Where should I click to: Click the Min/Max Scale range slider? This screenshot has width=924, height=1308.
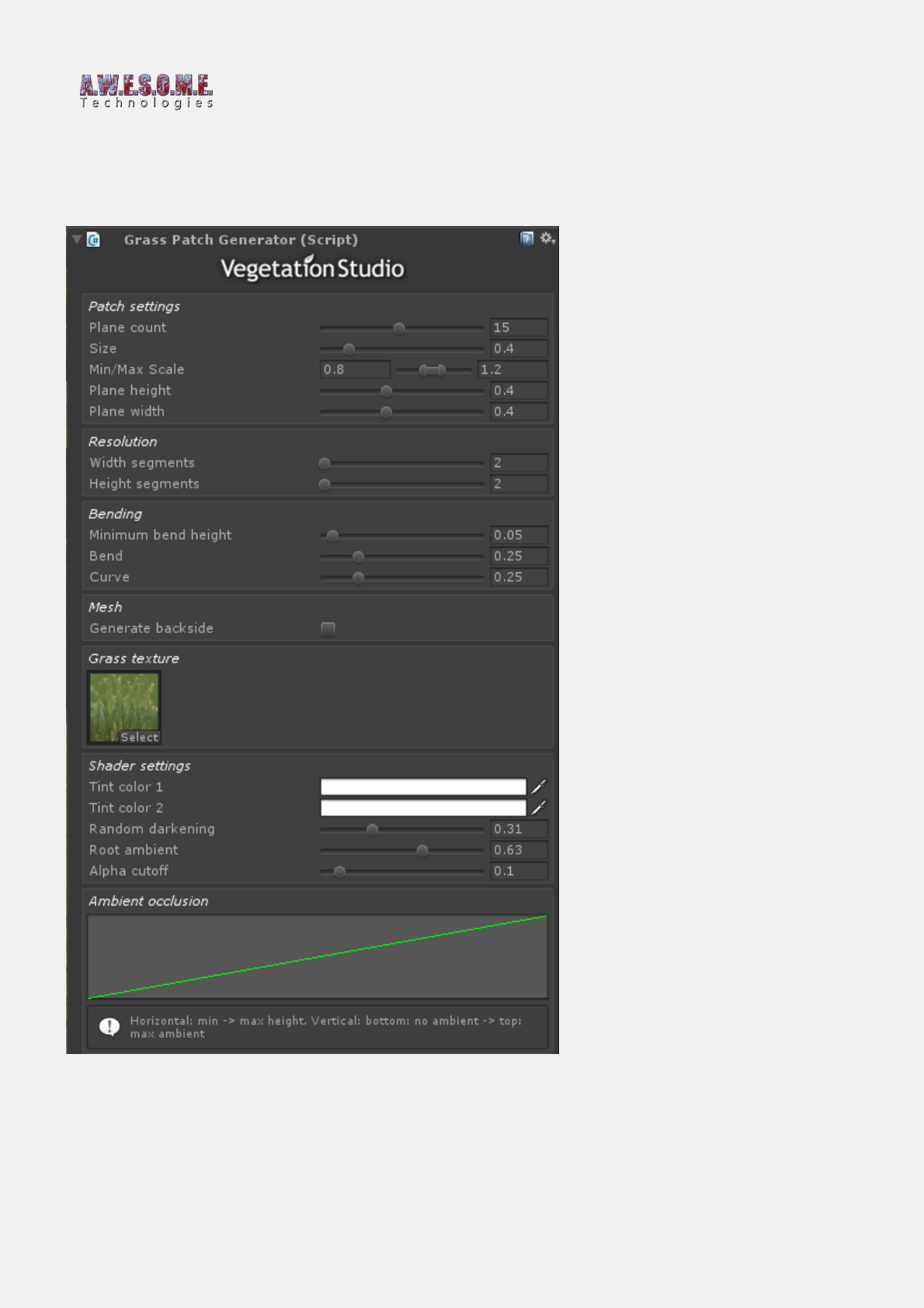[433, 370]
